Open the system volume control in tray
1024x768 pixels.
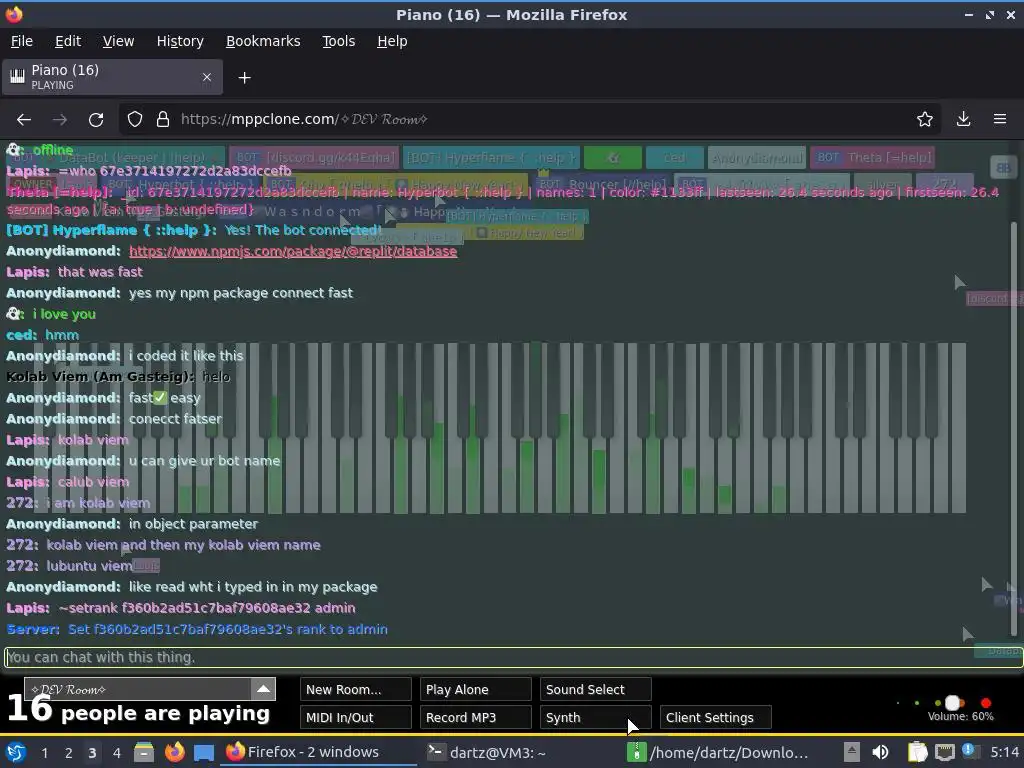click(880, 752)
